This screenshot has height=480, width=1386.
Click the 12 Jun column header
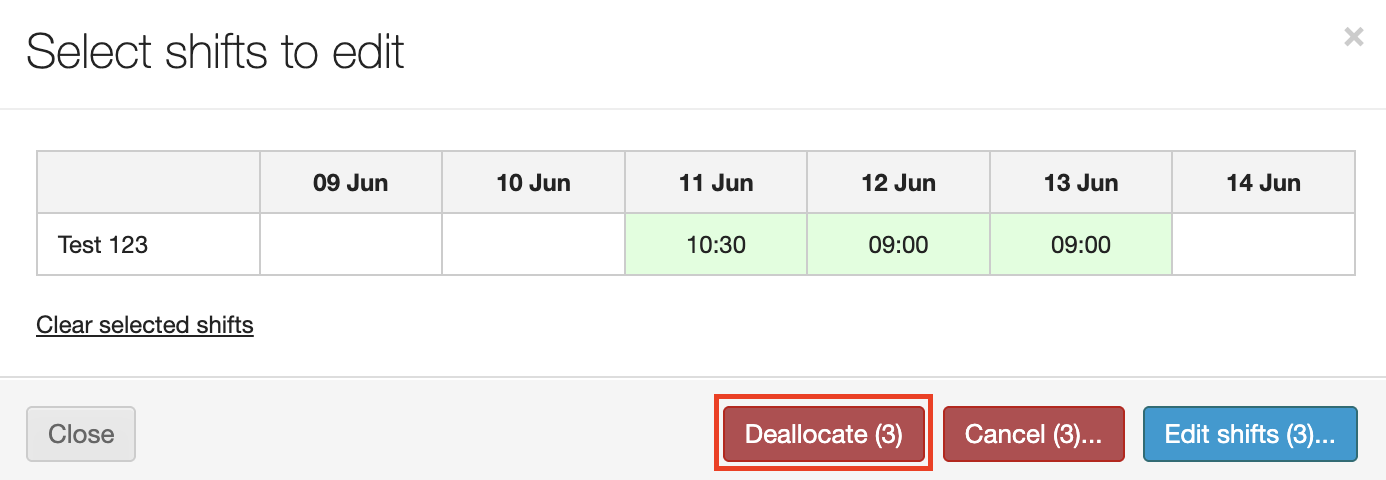898,183
